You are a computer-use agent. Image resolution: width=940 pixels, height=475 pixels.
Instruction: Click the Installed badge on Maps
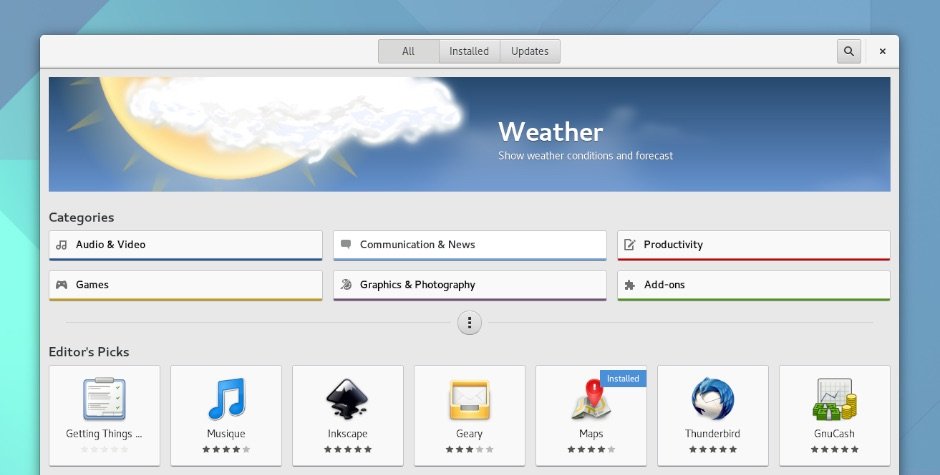point(623,378)
